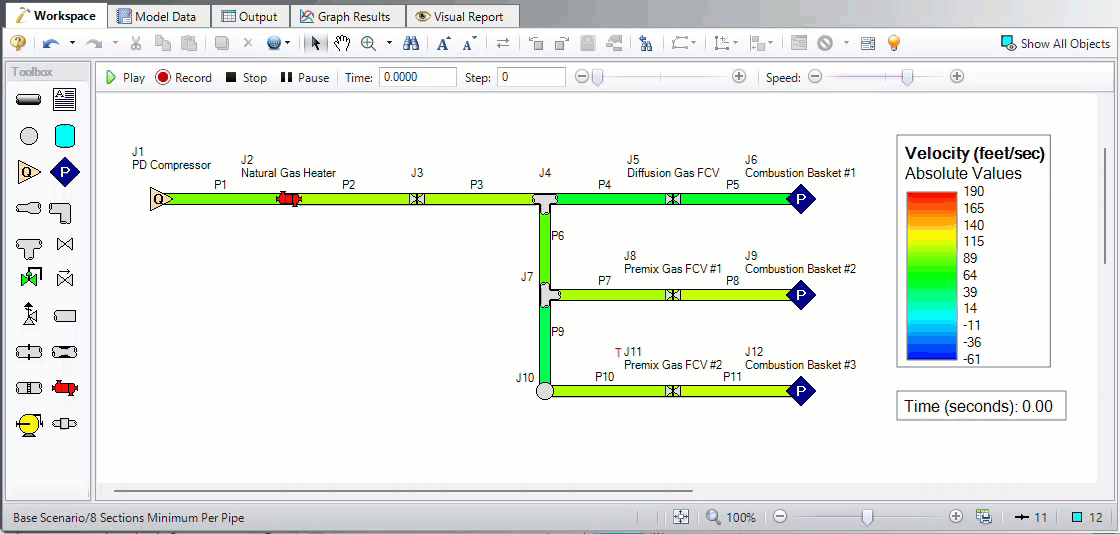Select the Tee junction tool
The width and height of the screenshot is (1120, 534).
[x=29, y=244]
